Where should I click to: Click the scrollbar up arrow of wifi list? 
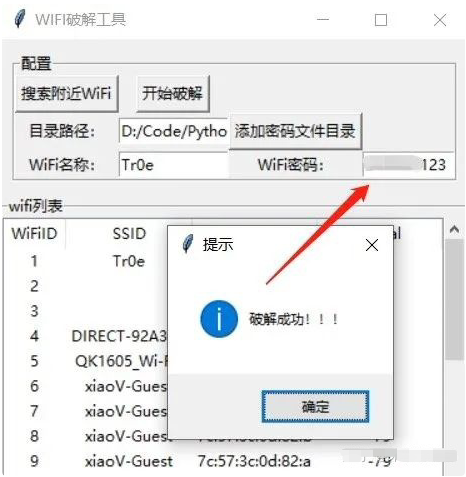454,229
